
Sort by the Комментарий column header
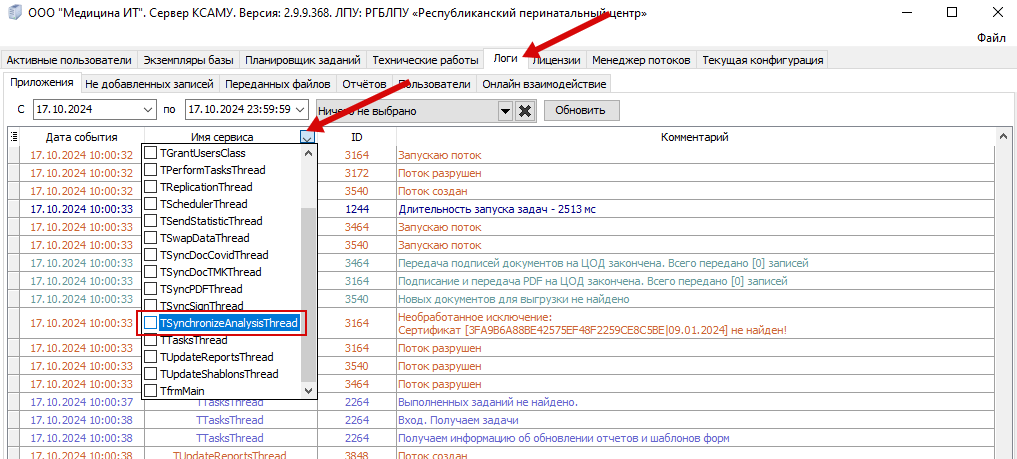tap(695, 137)
